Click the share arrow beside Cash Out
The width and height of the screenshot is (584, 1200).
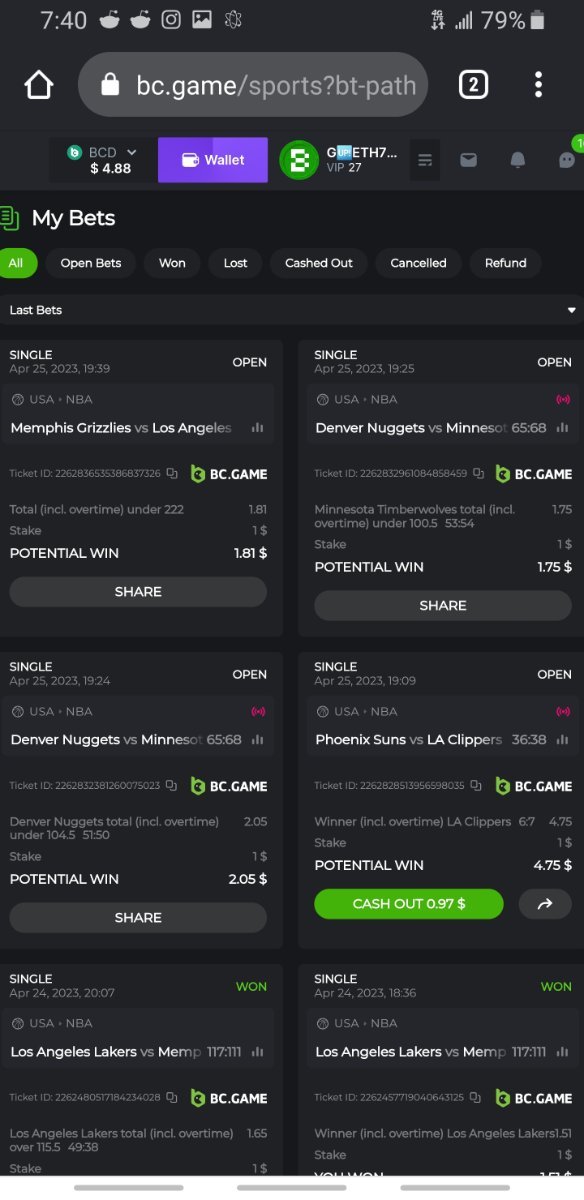(x=545, y=904)
